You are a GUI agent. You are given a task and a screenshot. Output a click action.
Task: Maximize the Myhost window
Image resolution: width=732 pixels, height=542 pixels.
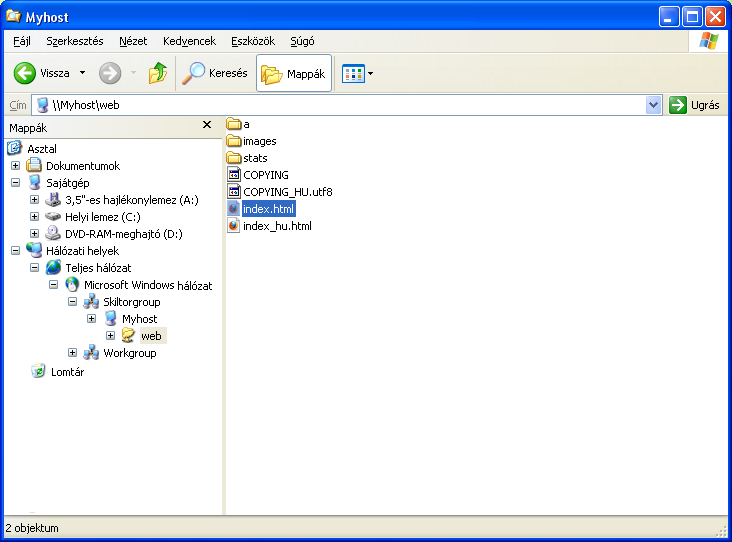pos(692,17)
